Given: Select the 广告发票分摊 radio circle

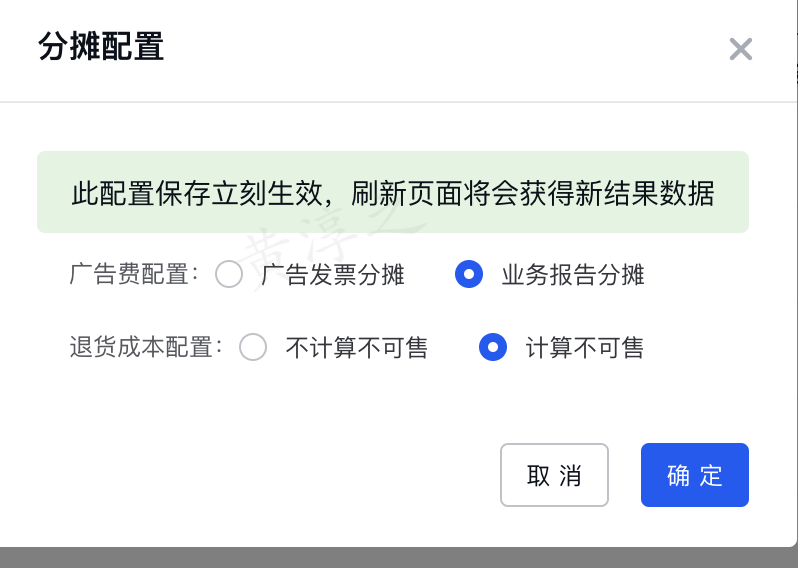Looking at the screenshot, I should tap(229, 274).
